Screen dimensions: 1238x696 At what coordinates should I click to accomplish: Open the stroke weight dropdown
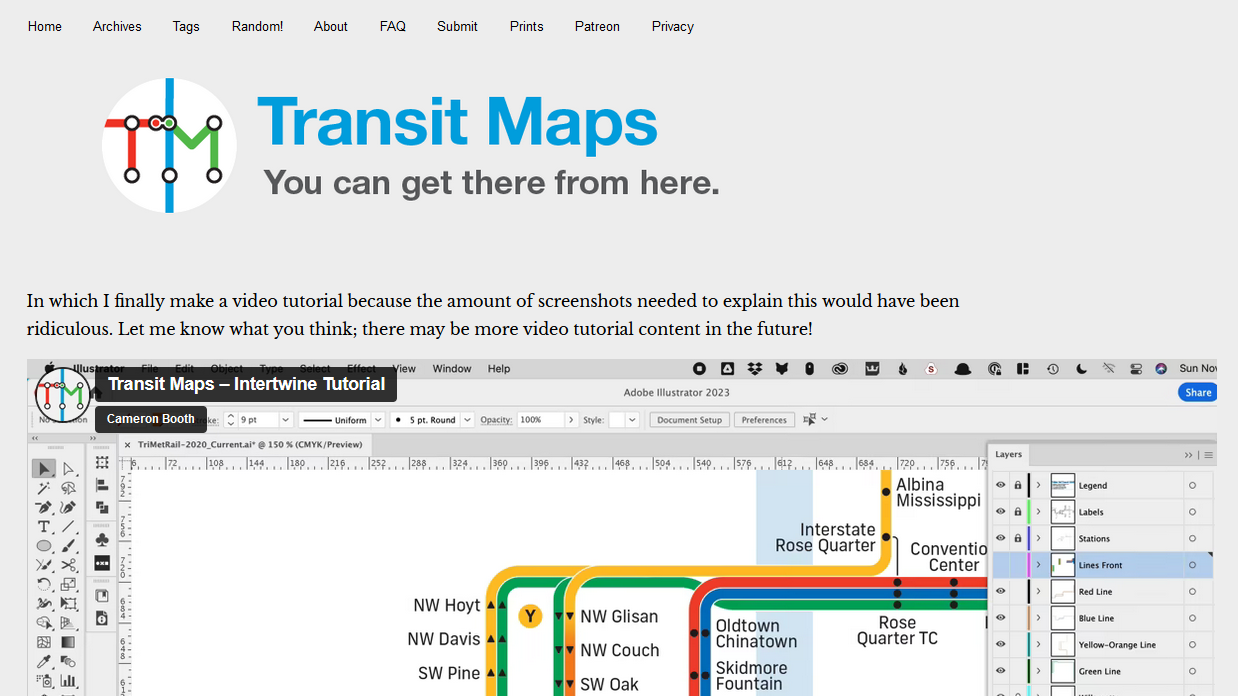285,420
